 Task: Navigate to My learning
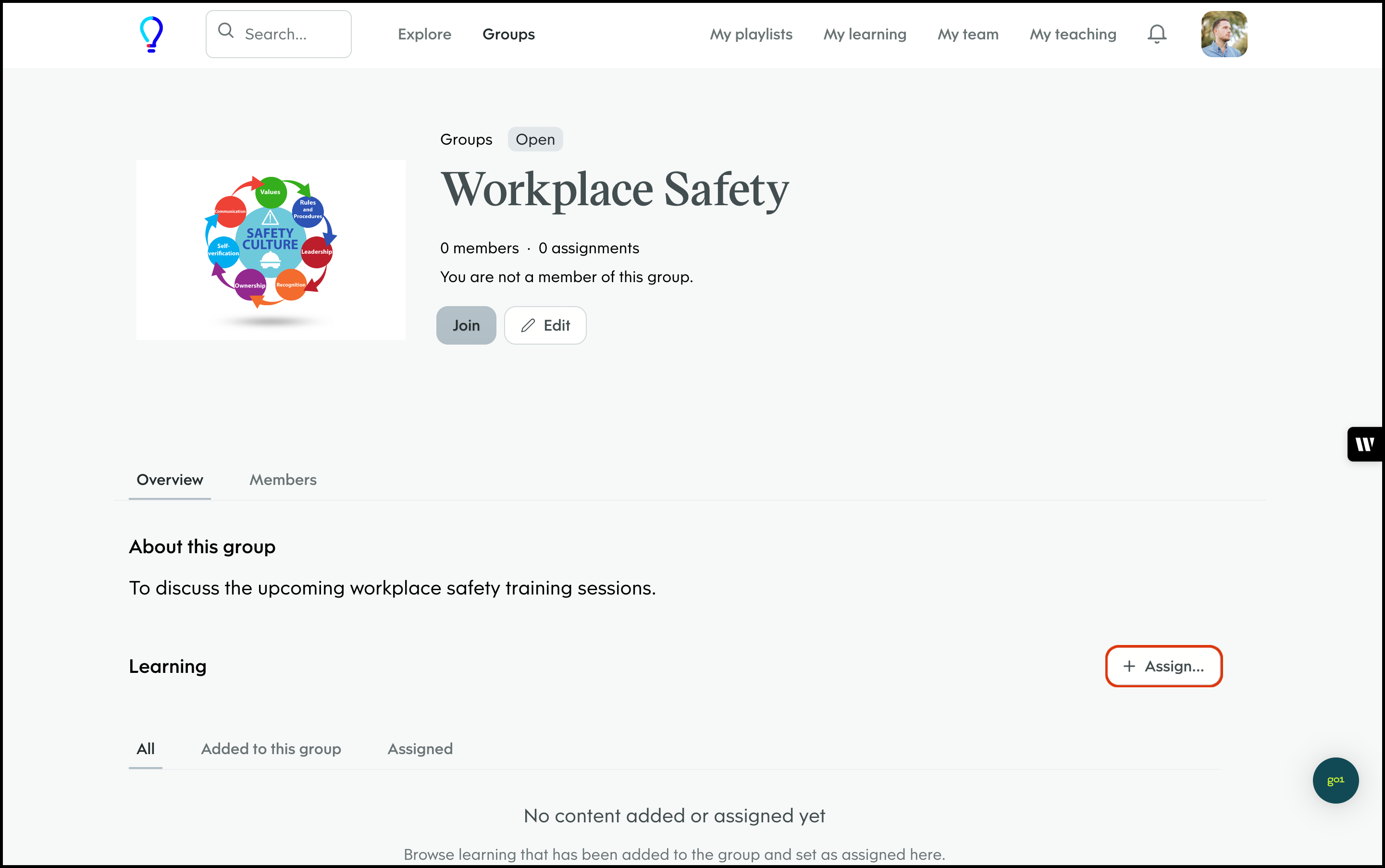tap(865, 35)
